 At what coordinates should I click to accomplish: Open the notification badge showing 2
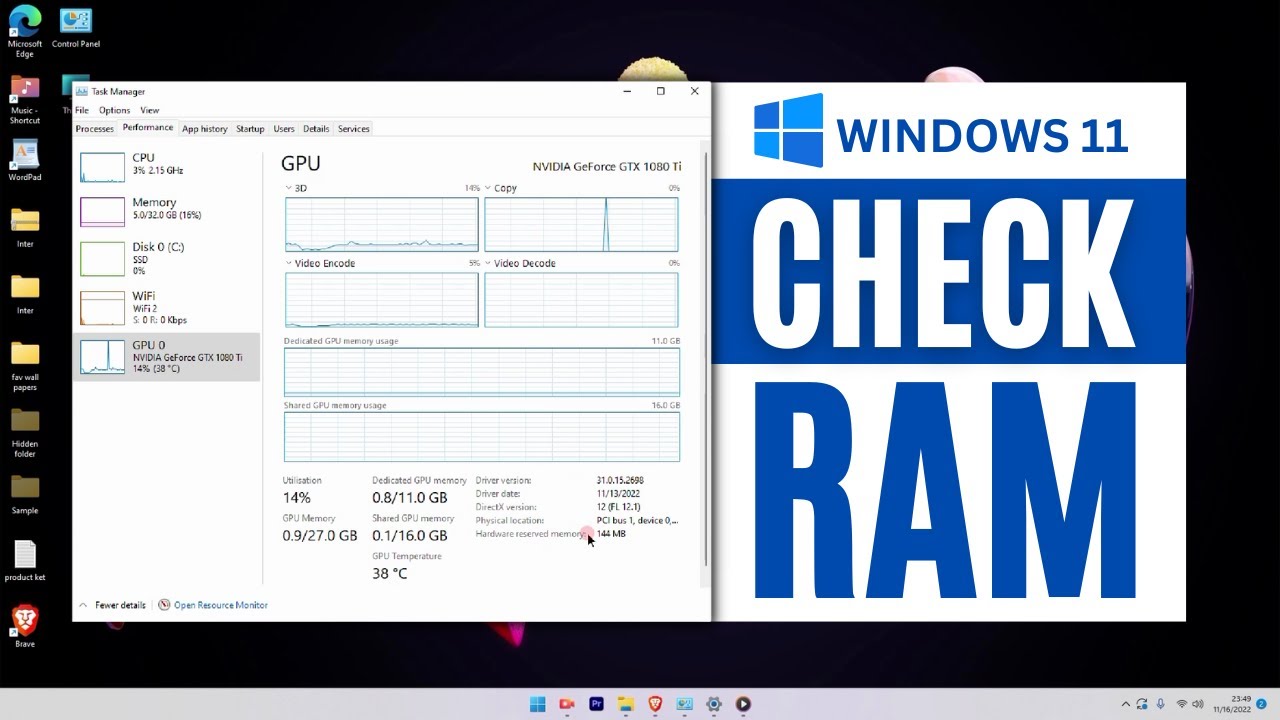pyautogui.click(x=1262, y=704)
